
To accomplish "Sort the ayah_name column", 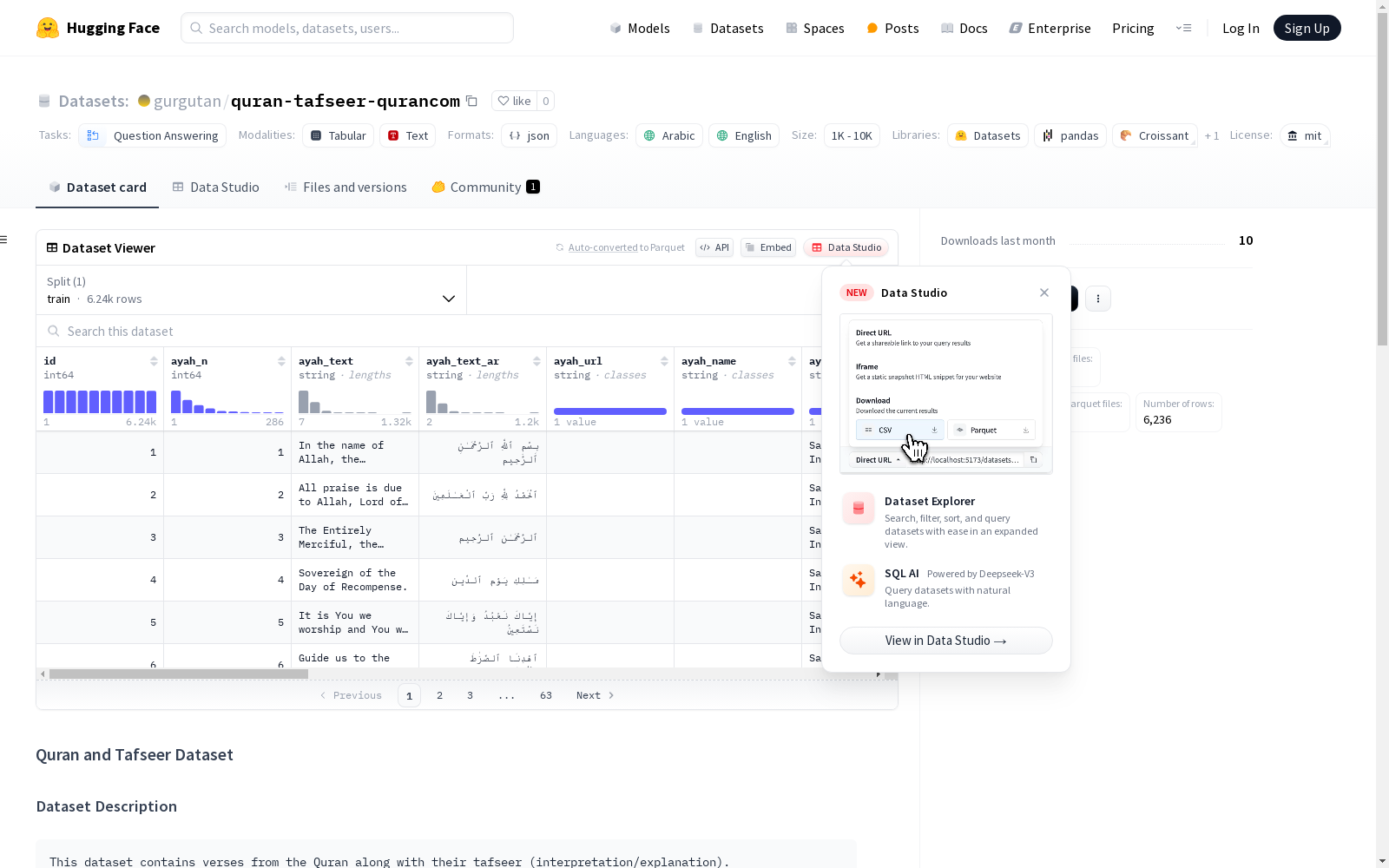I will click(792, 361).
